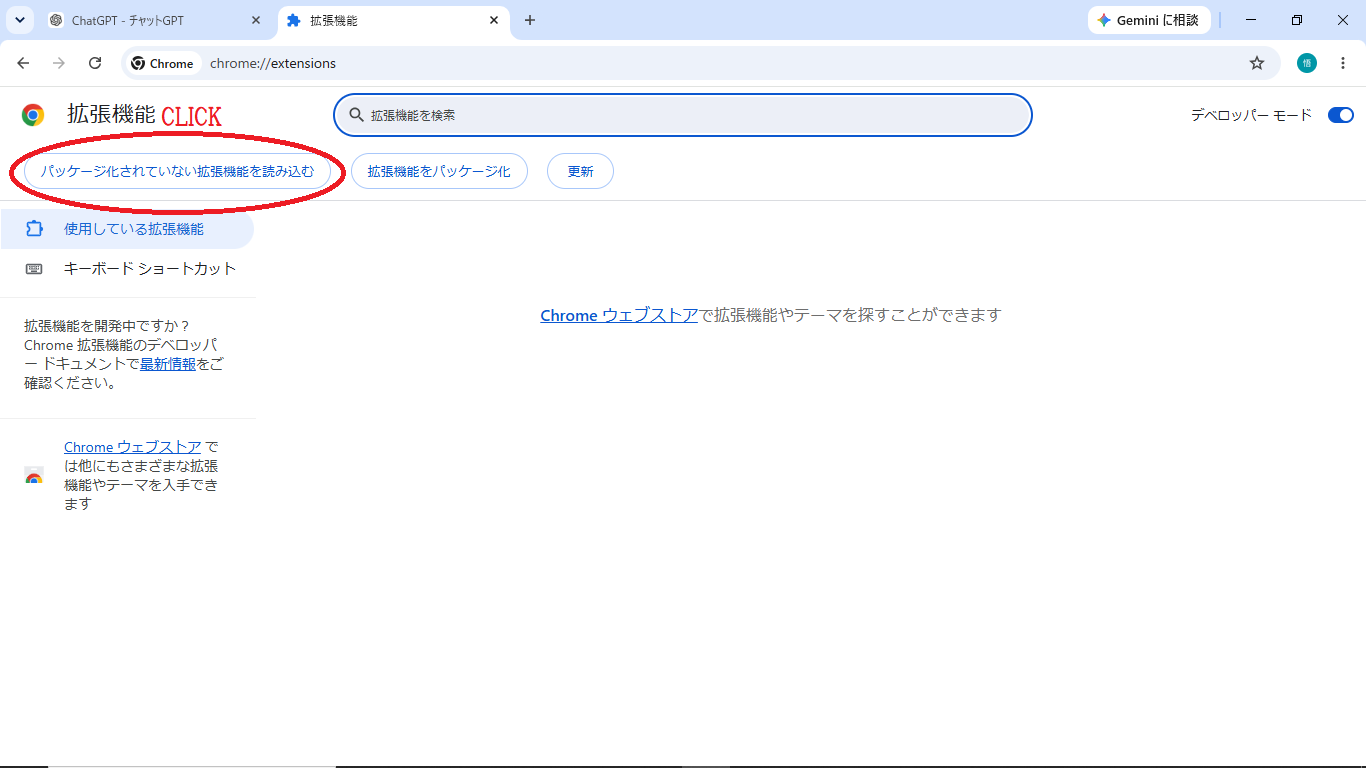The image size is (1366, 768).
Task: Open Chrome ウェブストア link in sidebar
Action: click(x=133, y=447)
